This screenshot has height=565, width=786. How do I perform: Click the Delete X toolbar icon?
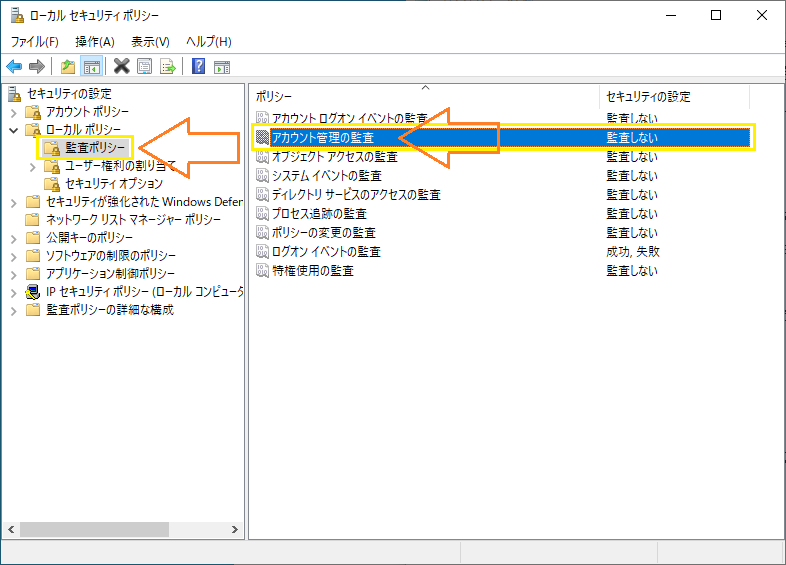click(122, 66)
